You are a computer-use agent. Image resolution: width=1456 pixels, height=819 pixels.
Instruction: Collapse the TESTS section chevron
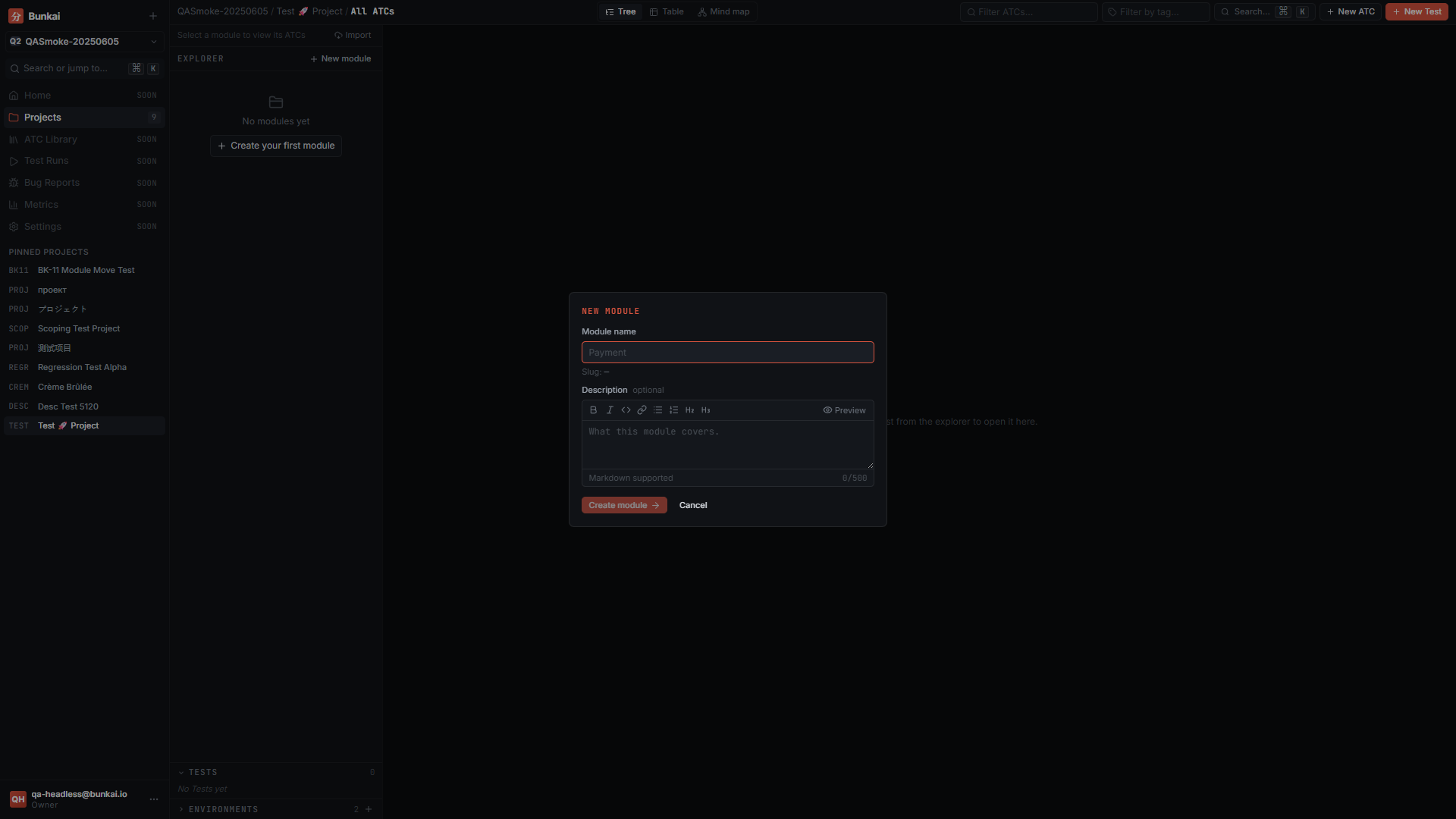181,773
